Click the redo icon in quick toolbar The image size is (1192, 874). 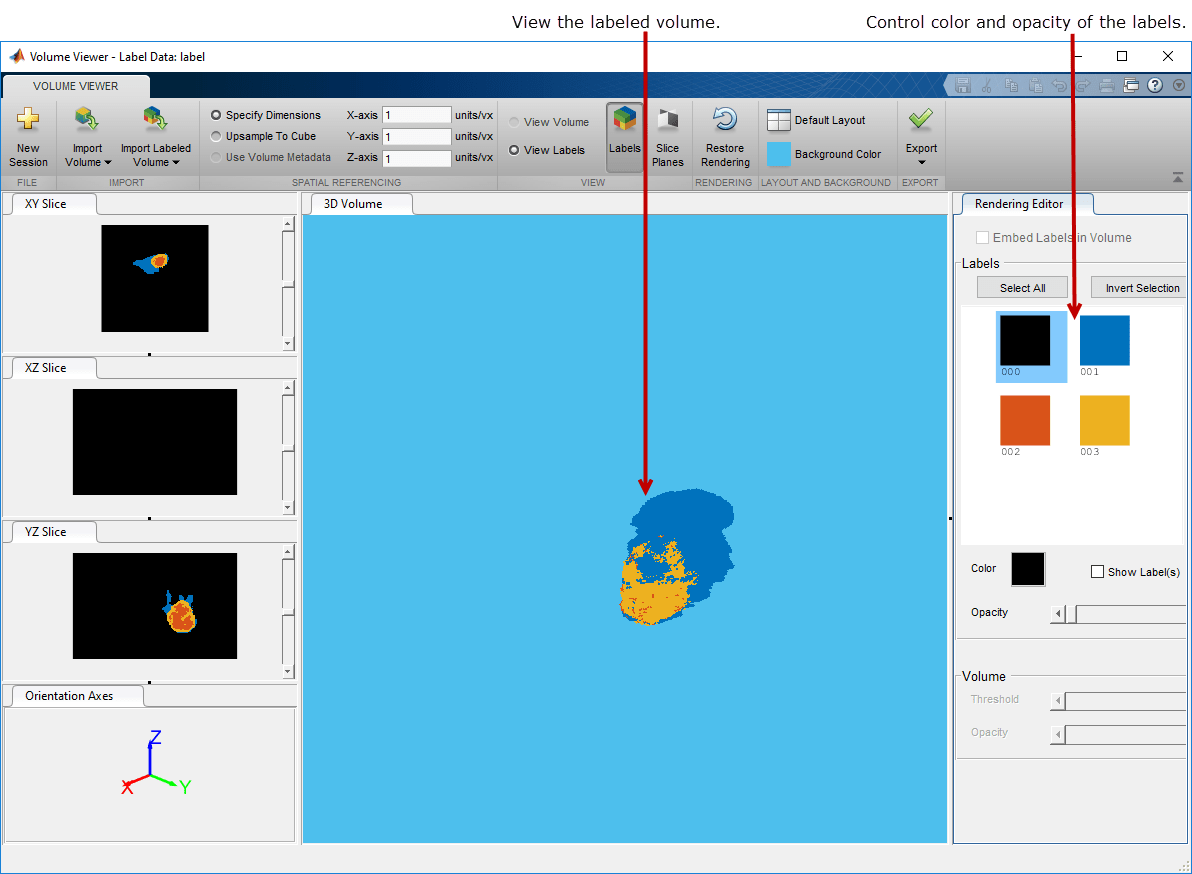[x=1083, y=85]
